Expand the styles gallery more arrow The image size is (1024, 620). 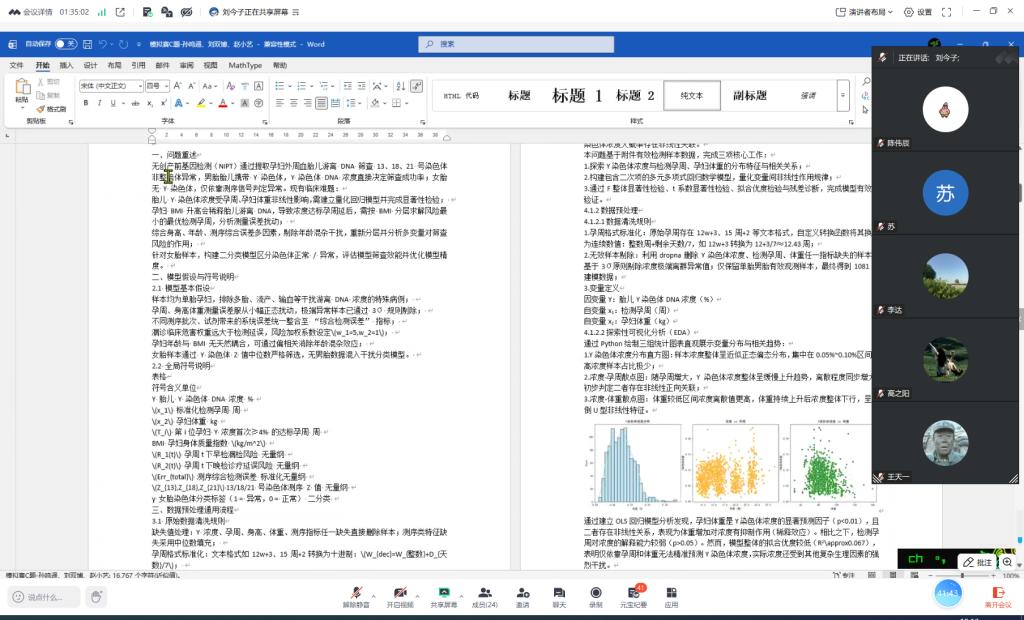point(843,95)
